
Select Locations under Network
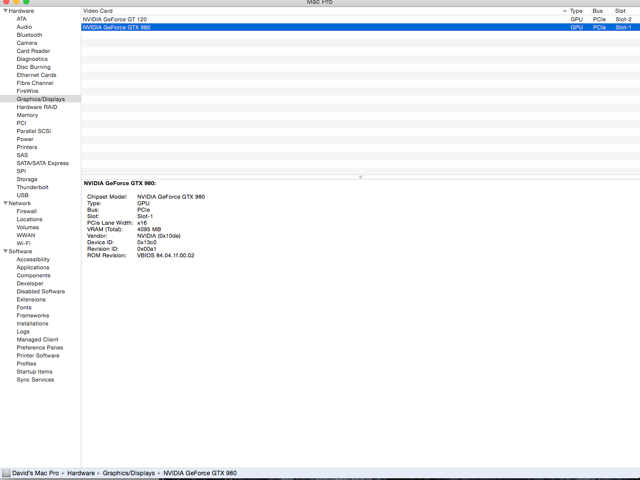(29, 219)
